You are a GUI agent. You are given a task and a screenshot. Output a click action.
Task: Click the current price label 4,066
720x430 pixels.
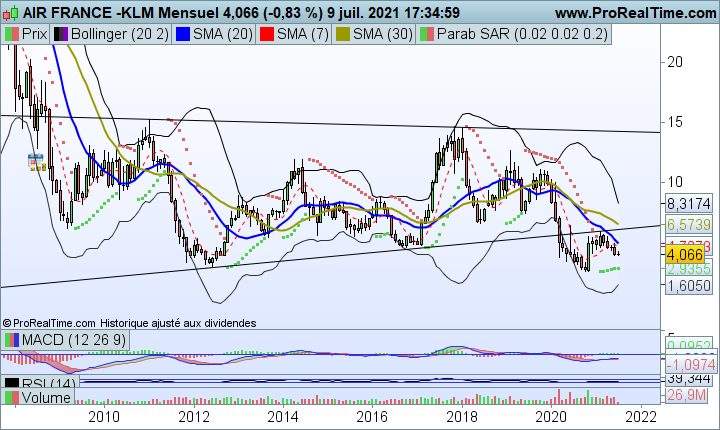(x=685, y=255)
